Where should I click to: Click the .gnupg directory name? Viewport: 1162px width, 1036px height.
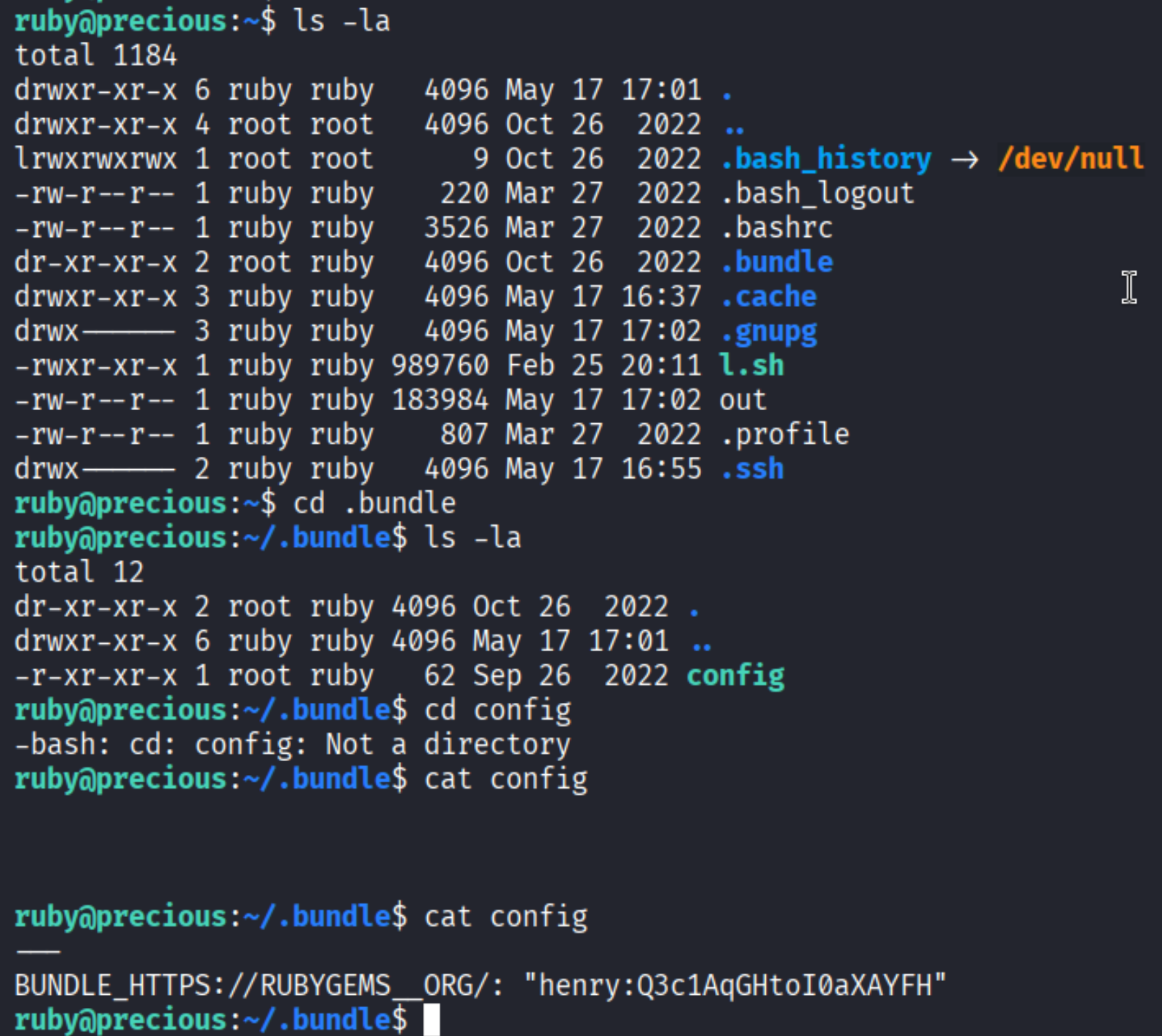click(x=768, y=333)
